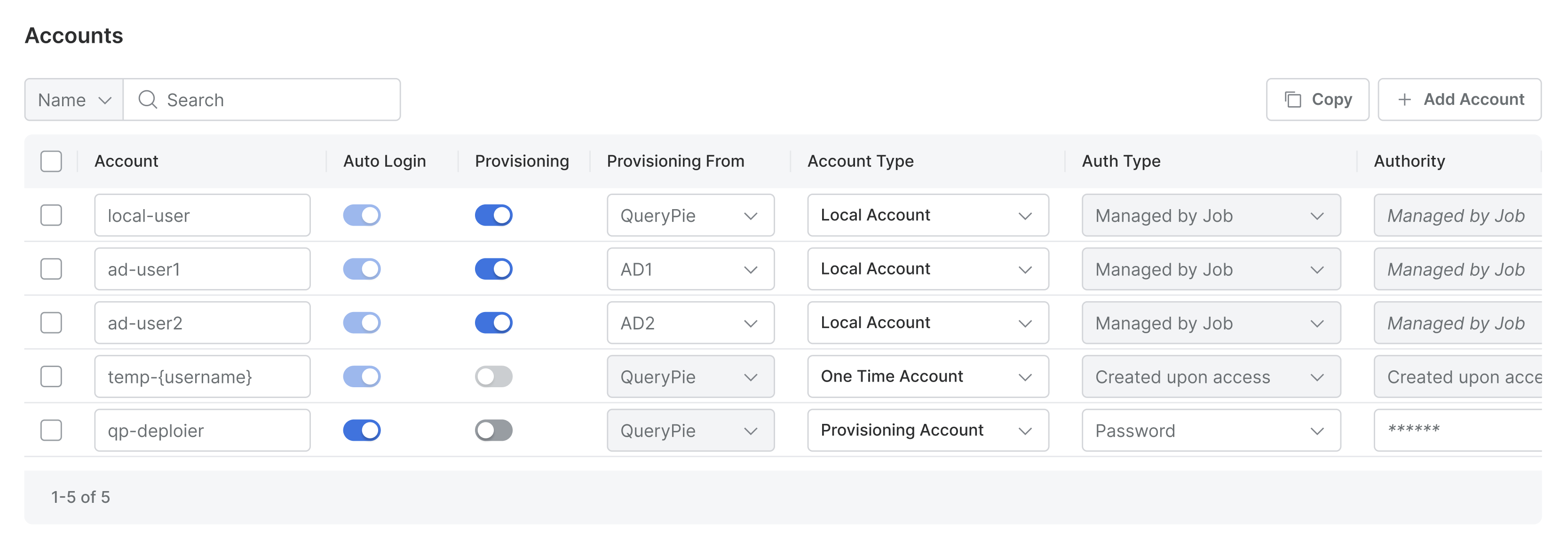Click the masked authority field for qp-deploier
Viewport: 1568px width, 547px height.
coord(1458,430)
